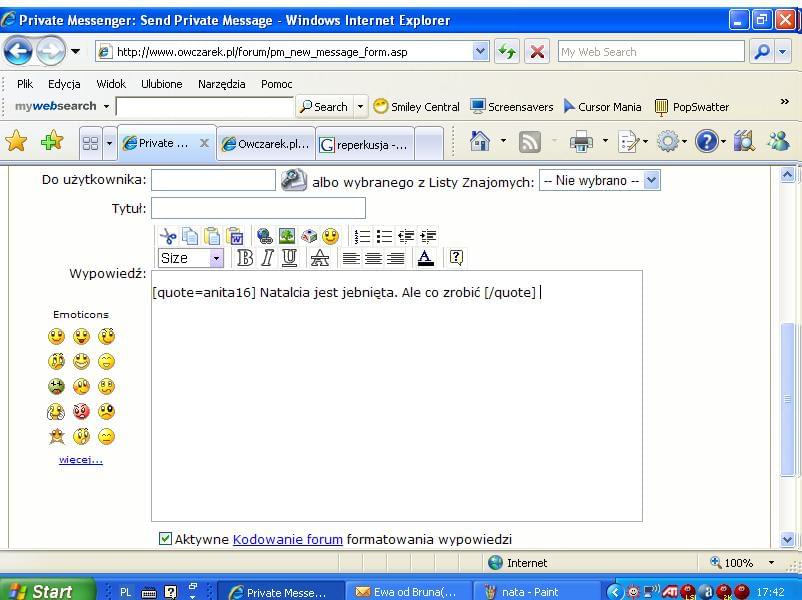Click the Tytuł subject input field

coord(258,208)
